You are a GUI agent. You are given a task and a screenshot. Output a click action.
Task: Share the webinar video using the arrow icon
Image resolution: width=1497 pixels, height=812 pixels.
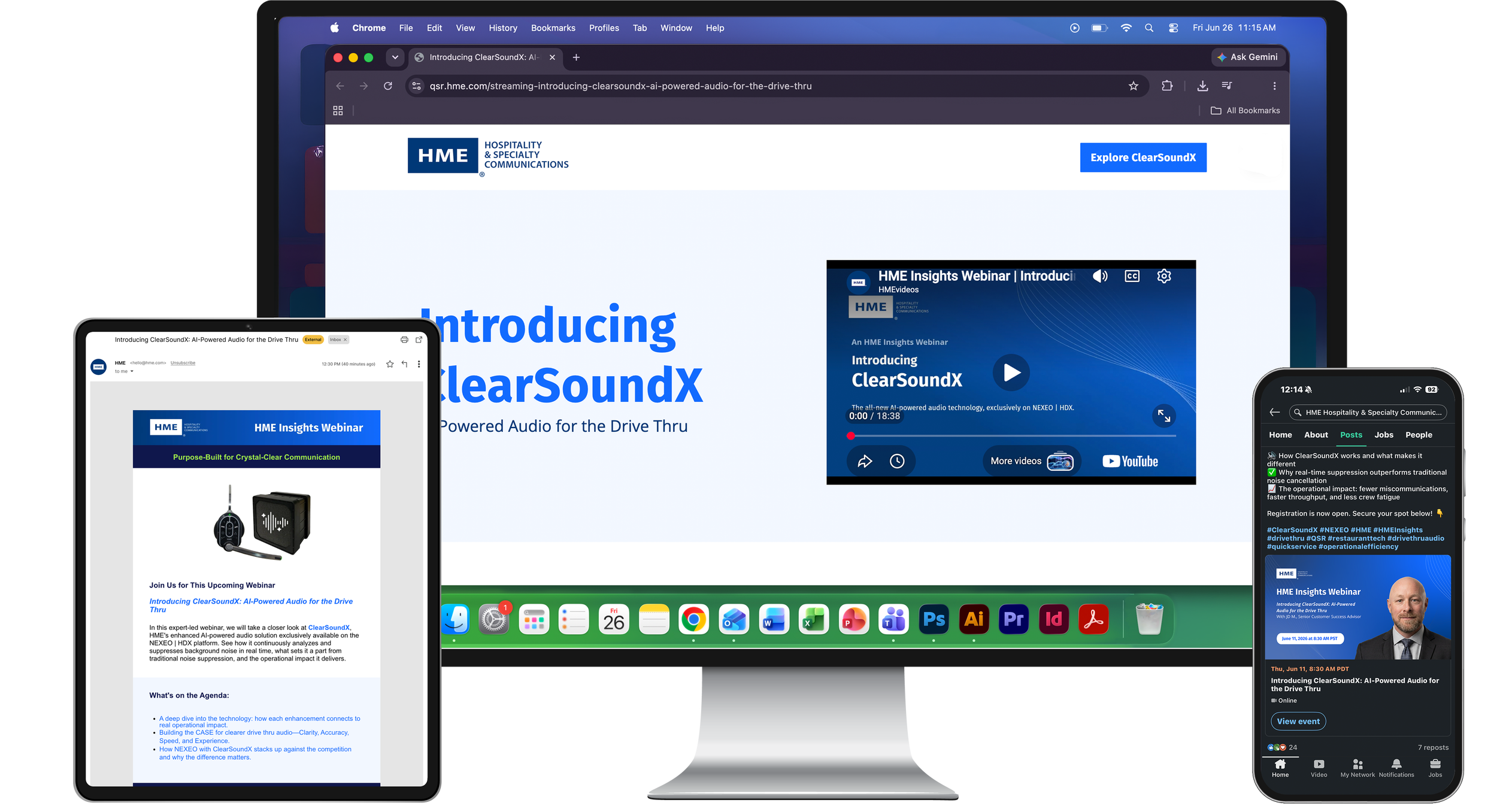pos(865,461)
